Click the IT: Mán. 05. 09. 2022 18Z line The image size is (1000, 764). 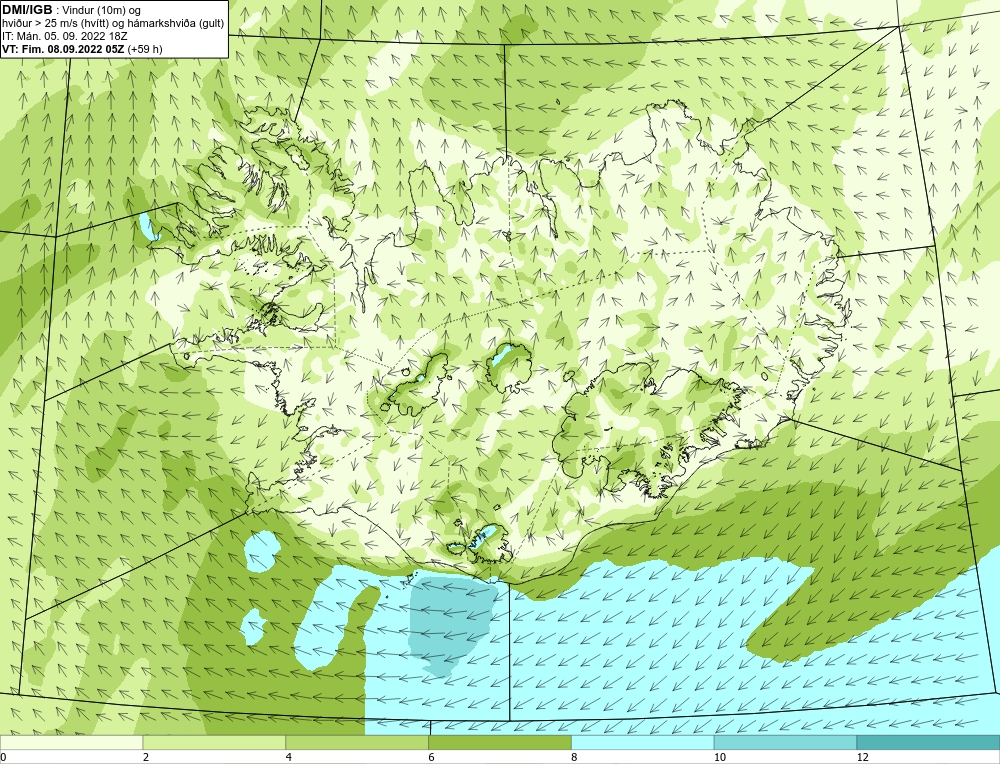[x=64, y=36]
